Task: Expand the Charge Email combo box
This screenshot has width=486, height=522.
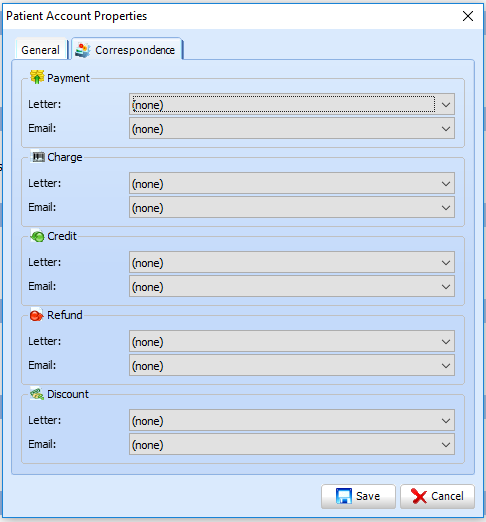Action: coord(292,208)
